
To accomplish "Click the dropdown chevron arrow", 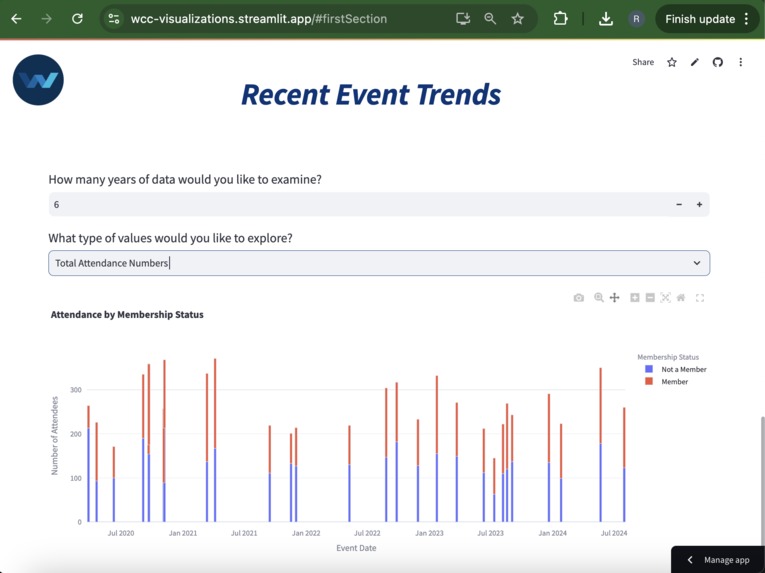I will (x=697, y=263).
